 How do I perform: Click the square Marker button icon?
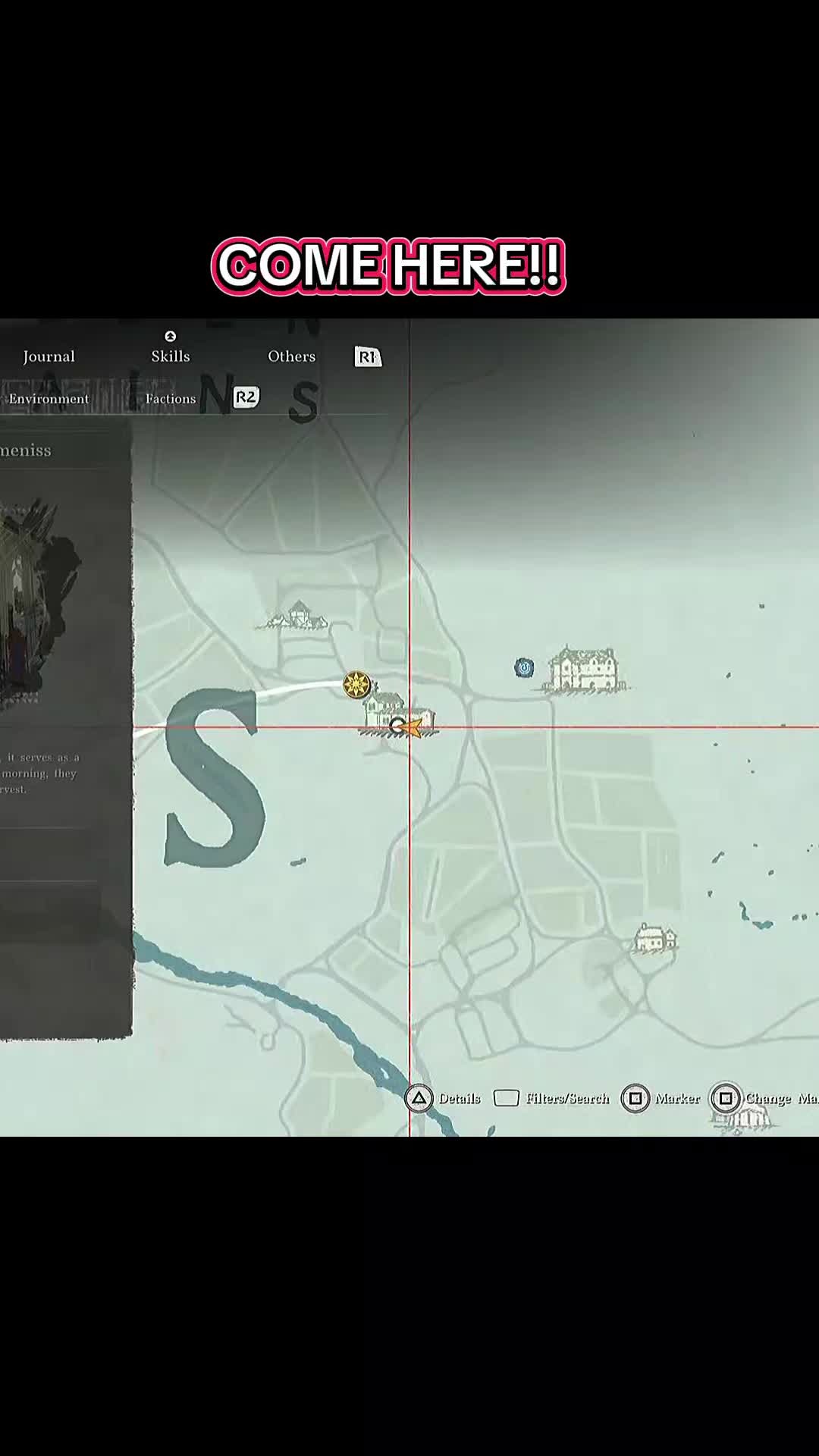635,1098
